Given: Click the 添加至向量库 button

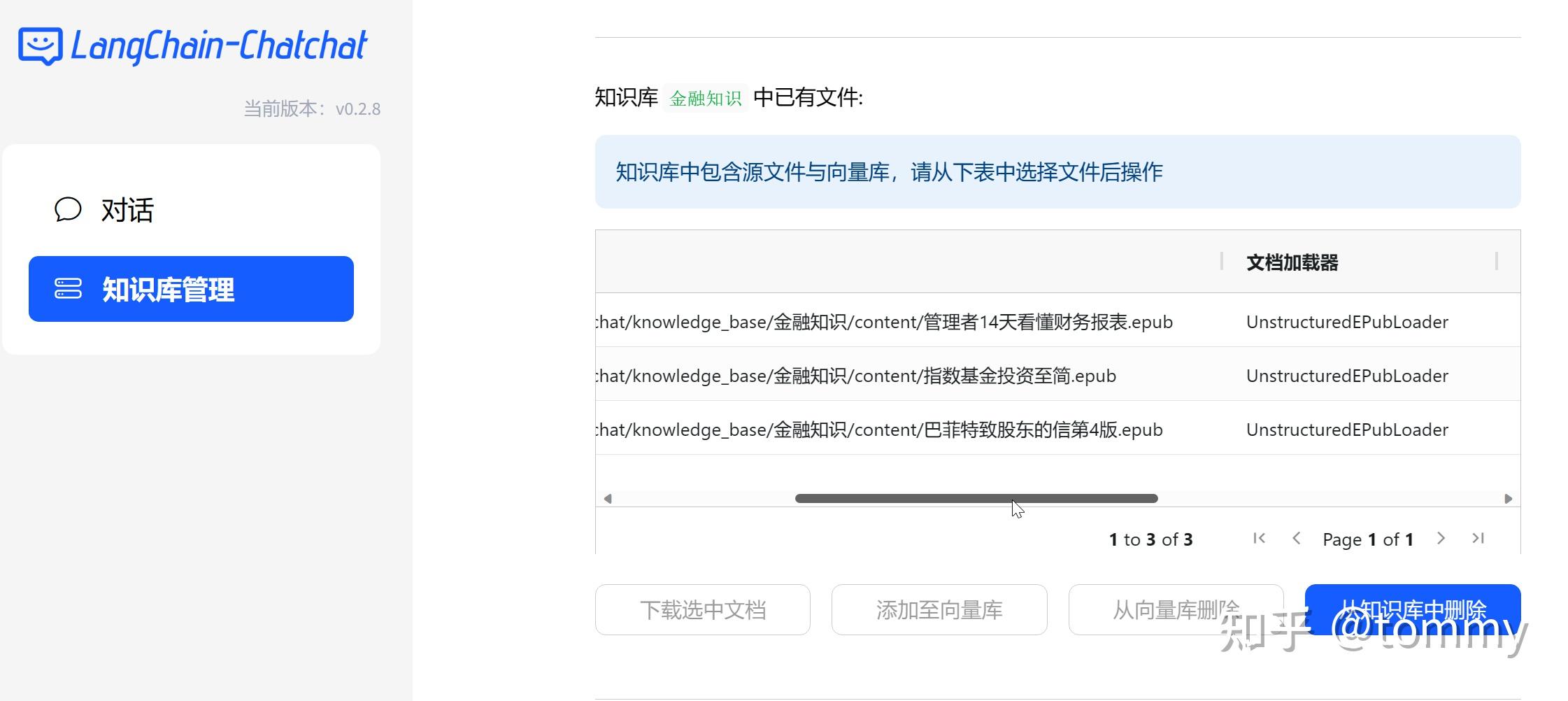Looking at the screenshot, I should pyautogui.click(x=939, y=609).
